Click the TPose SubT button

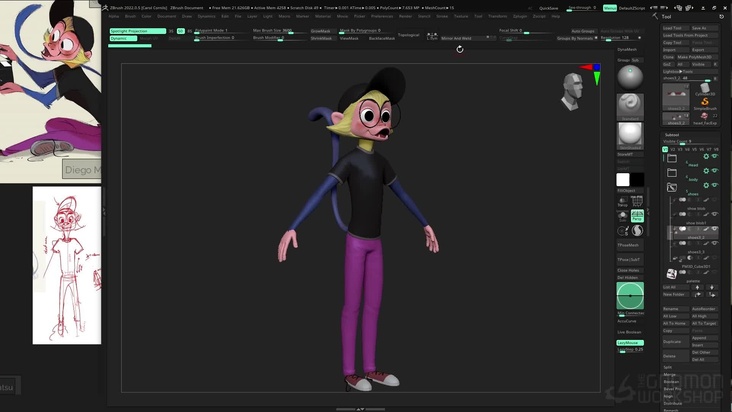click(630, 259)
